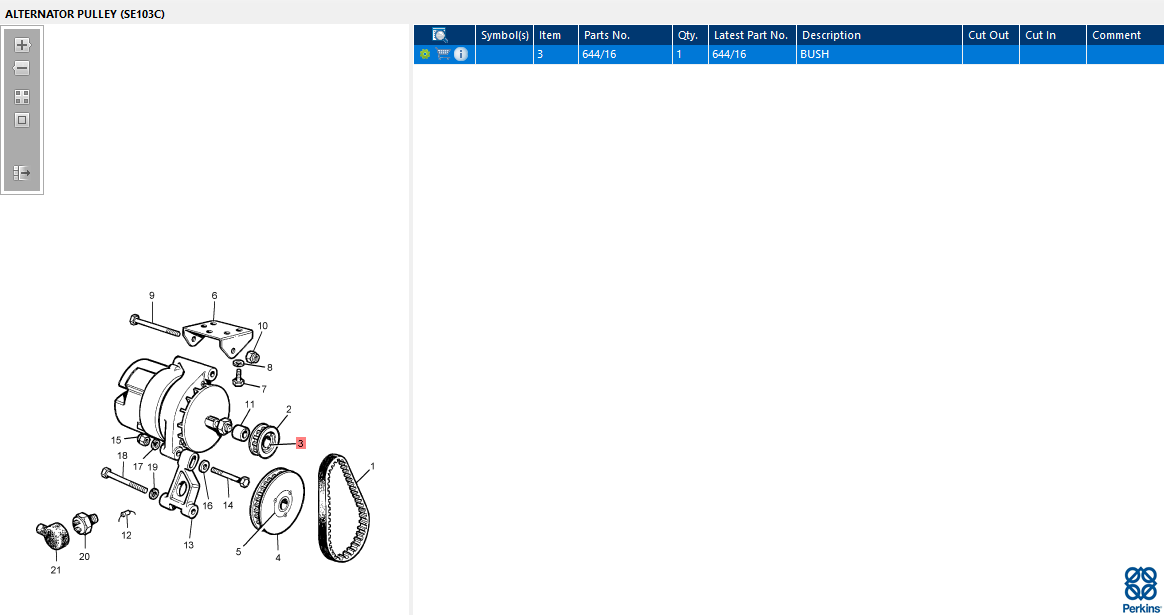The width and height of the screenshot is (1164, 615).
Task: Add the BUSH part to shopping cart
Action: [x=443, y=54]
